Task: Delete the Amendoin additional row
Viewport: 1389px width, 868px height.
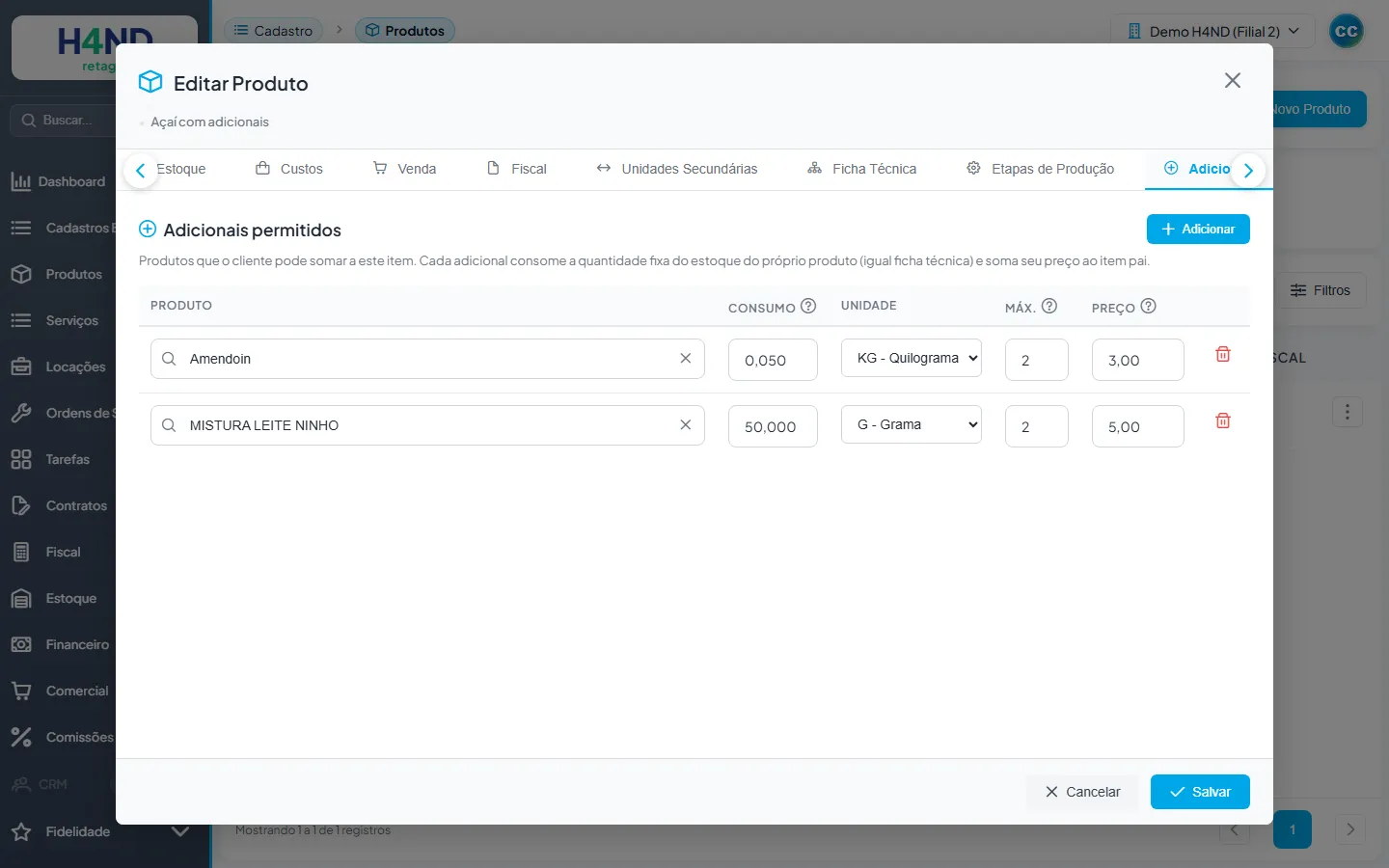Action: pyautogui.click(x=1223, y=354)
